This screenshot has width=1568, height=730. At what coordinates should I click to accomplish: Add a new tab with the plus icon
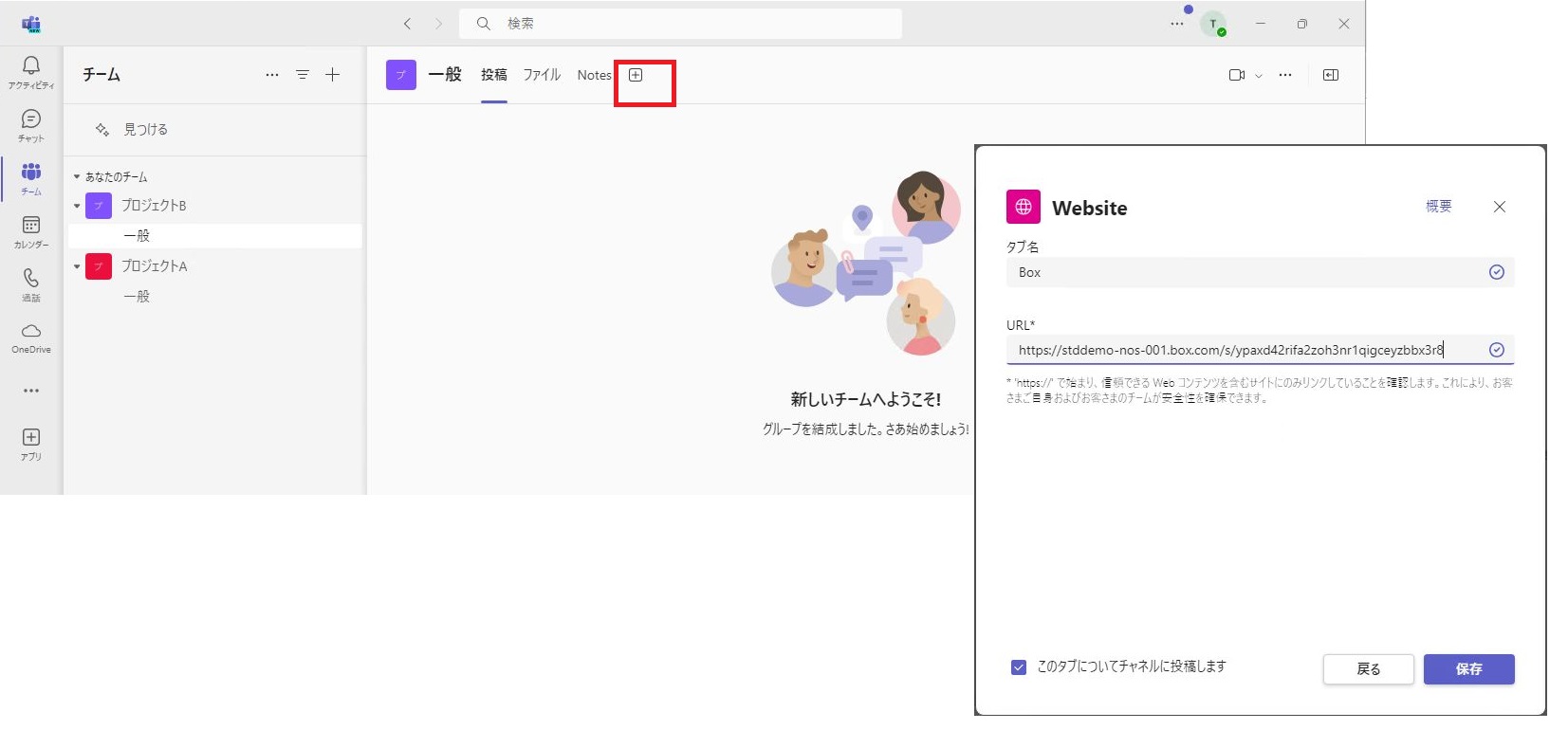coord(636,75)
